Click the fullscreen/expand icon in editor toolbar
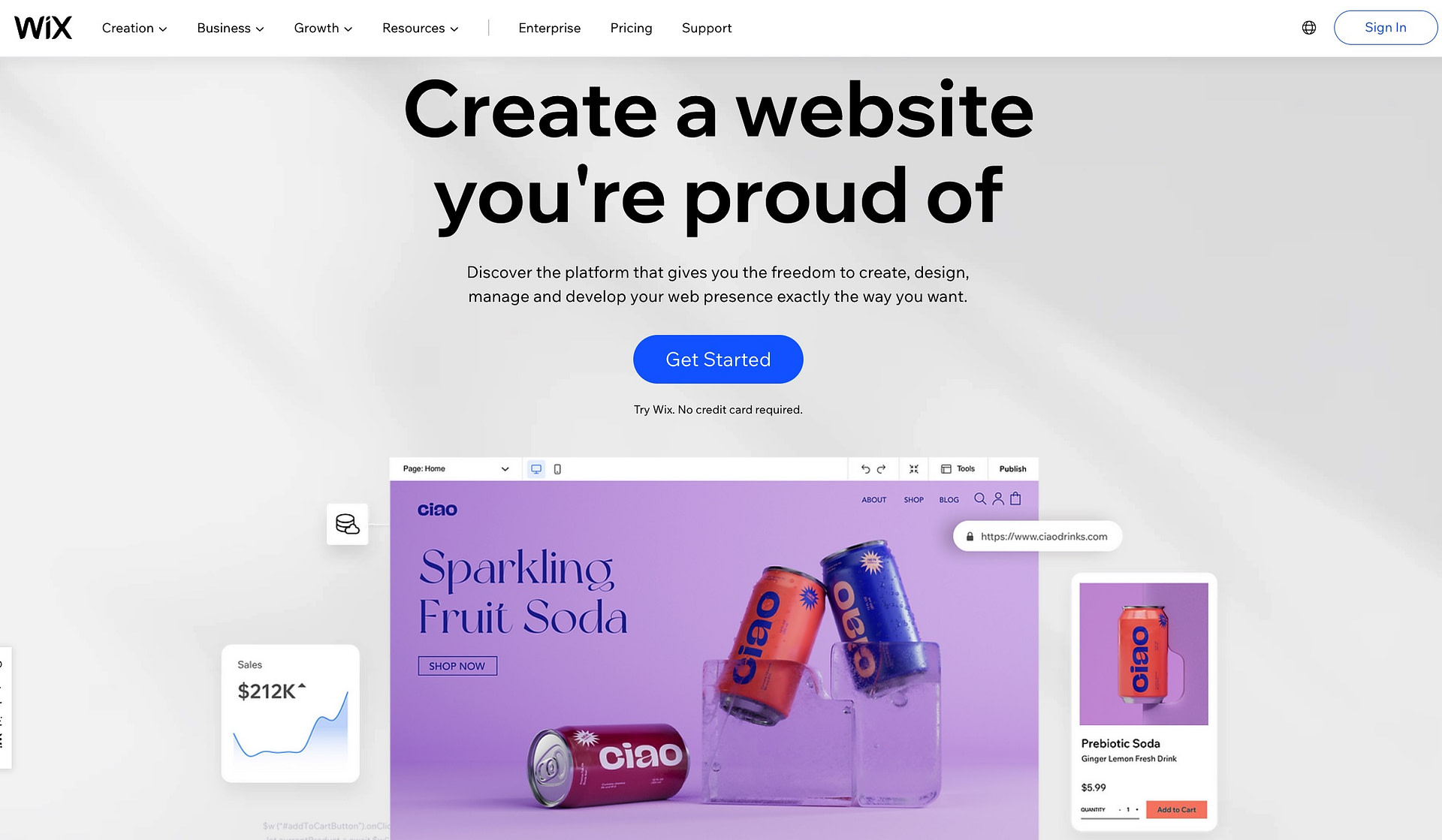The width and height of the screenshot is (1442, 840). pos(913,468)
